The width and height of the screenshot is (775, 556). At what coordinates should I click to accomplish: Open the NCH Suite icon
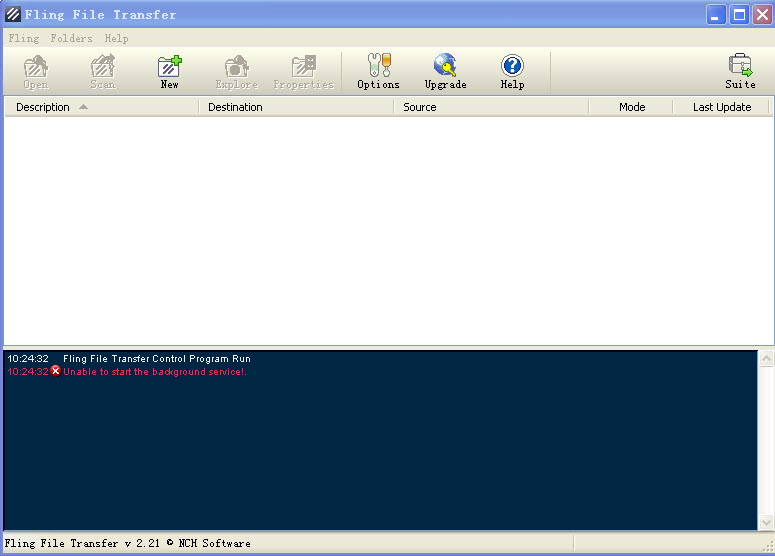point(740,72)
